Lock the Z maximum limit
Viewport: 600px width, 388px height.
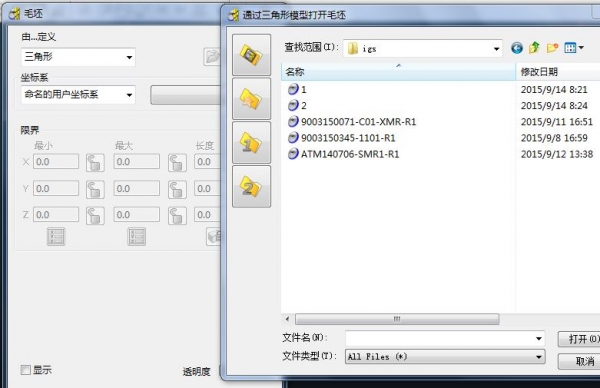click(x=177, y=215)
